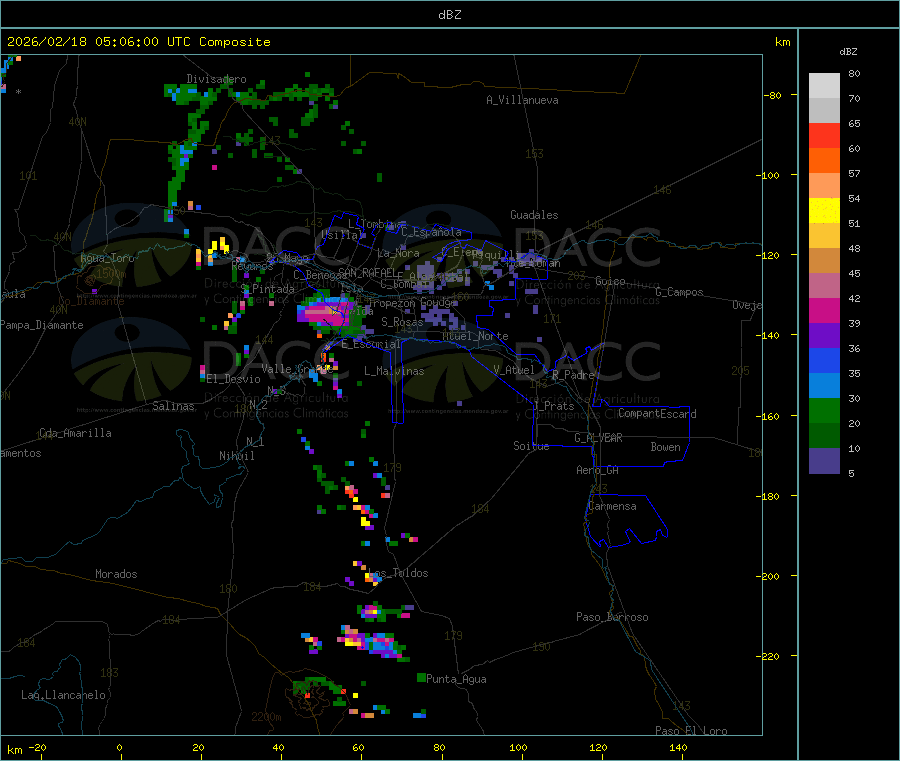
Task: Click the C_Española location label
Action: (x=431, y=232)
